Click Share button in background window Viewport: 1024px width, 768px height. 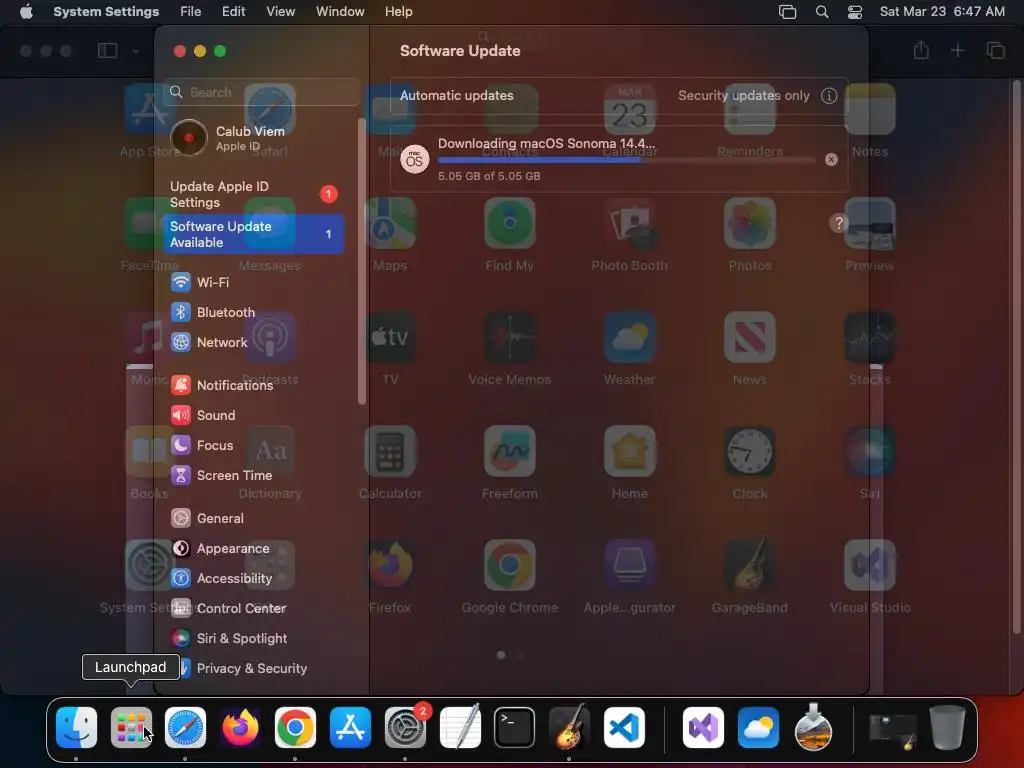pyautogui.click(x=921, y=50)
